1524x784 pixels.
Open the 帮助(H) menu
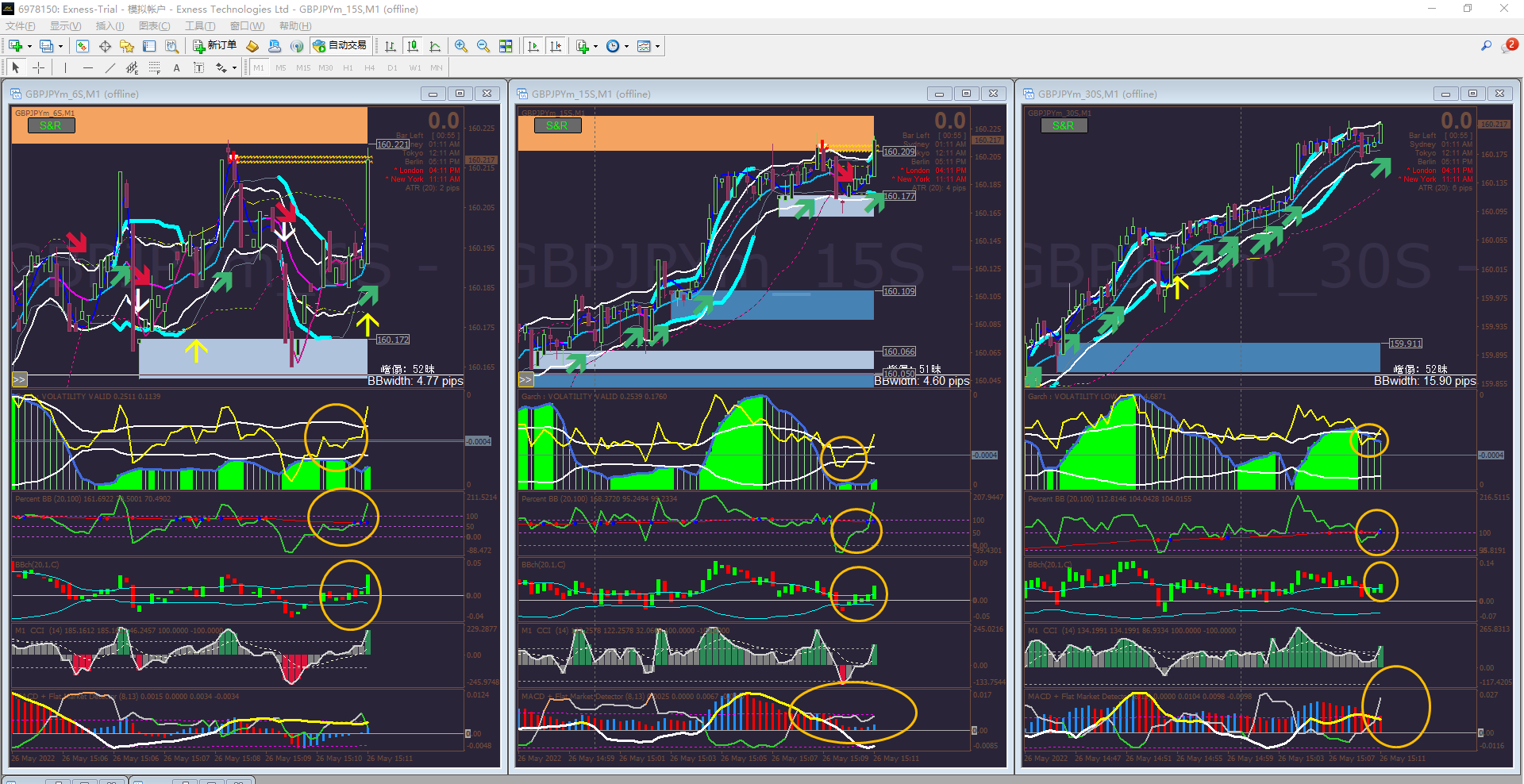click(295, 26)
